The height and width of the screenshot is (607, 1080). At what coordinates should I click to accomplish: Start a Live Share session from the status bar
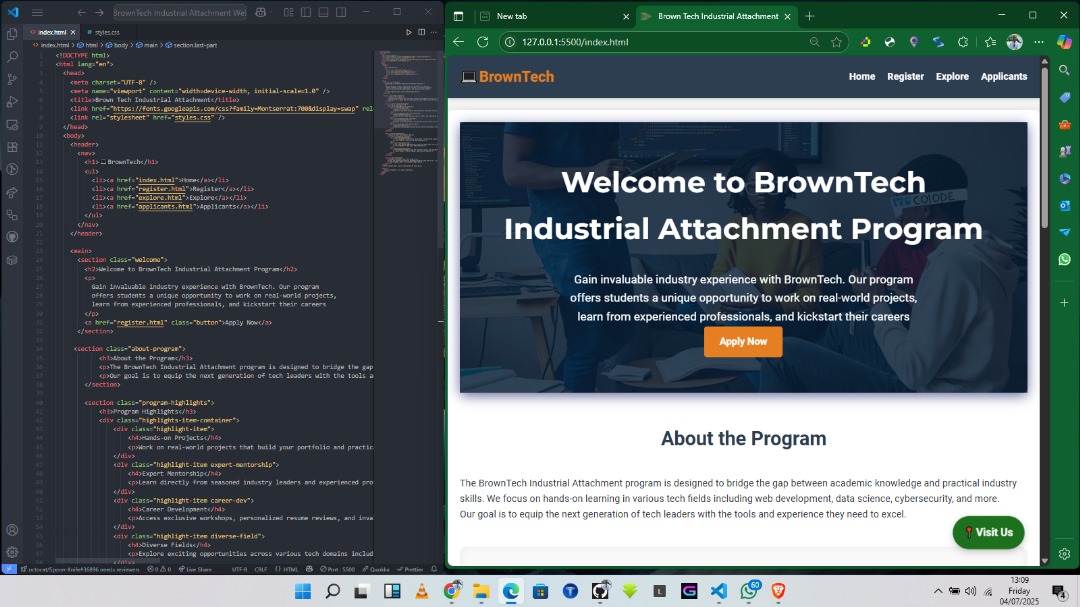coord(196,568)
